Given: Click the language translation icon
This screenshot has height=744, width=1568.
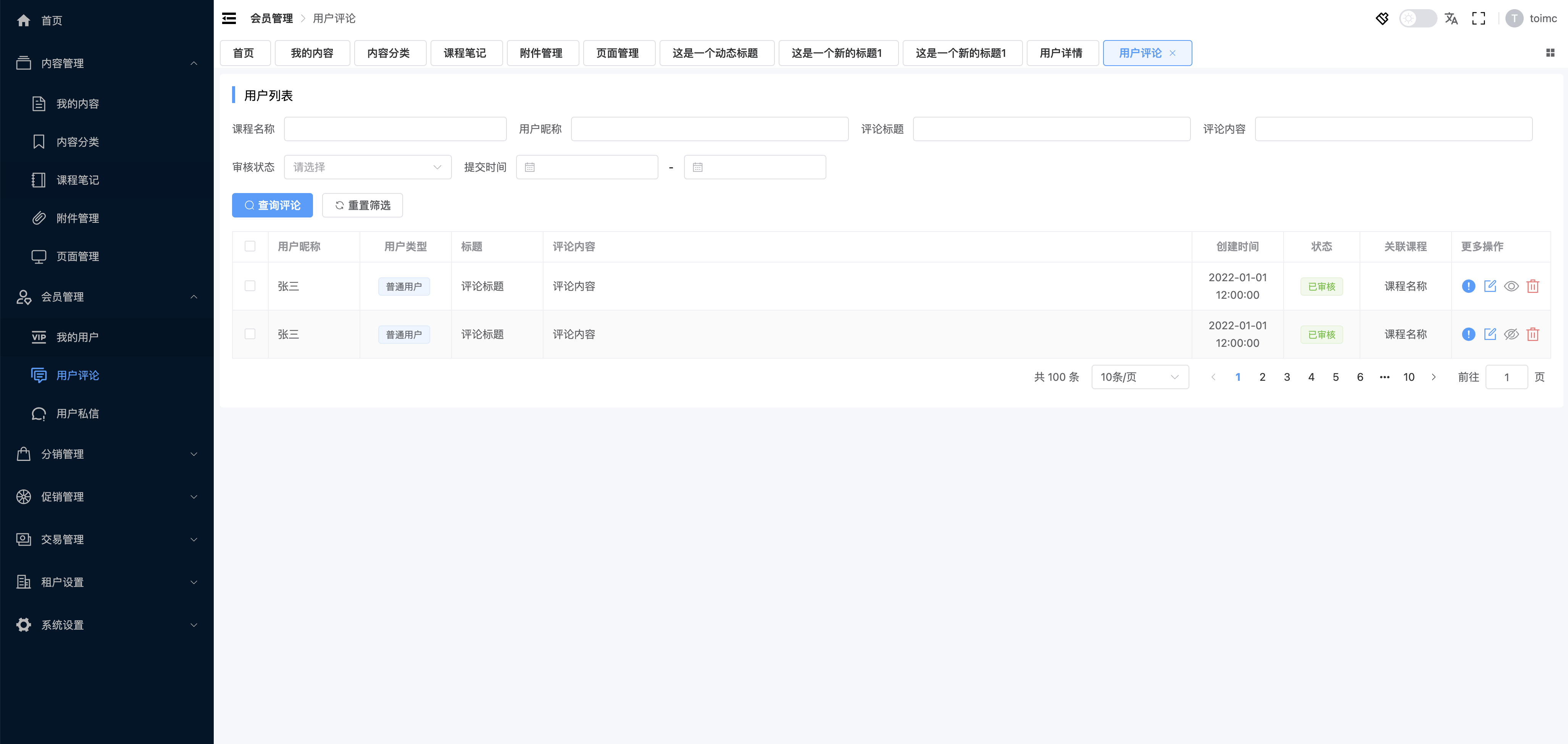Looking at the screenshot, I should pos(1451,18).
